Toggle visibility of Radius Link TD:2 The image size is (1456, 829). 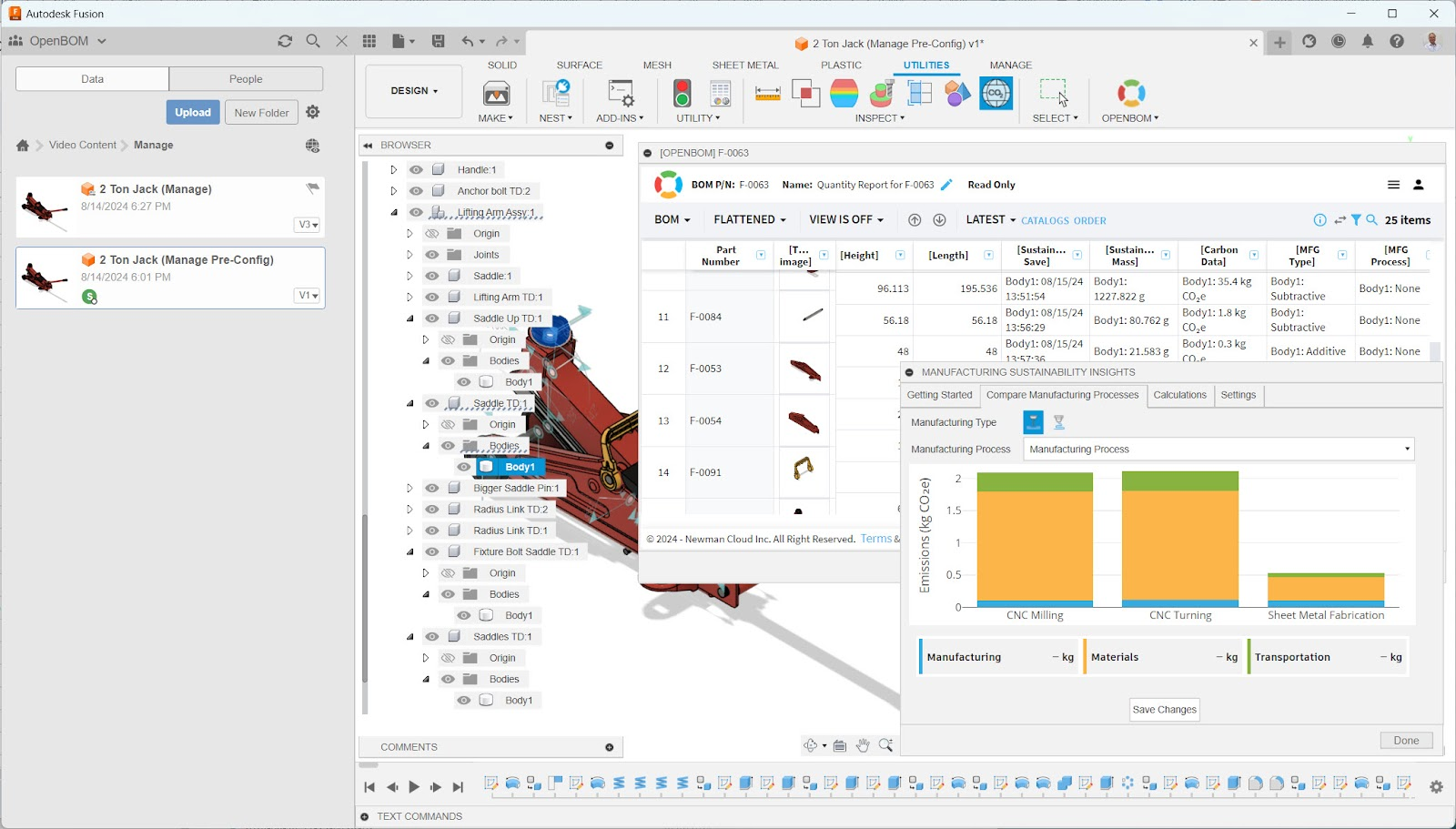coord(432,510)
